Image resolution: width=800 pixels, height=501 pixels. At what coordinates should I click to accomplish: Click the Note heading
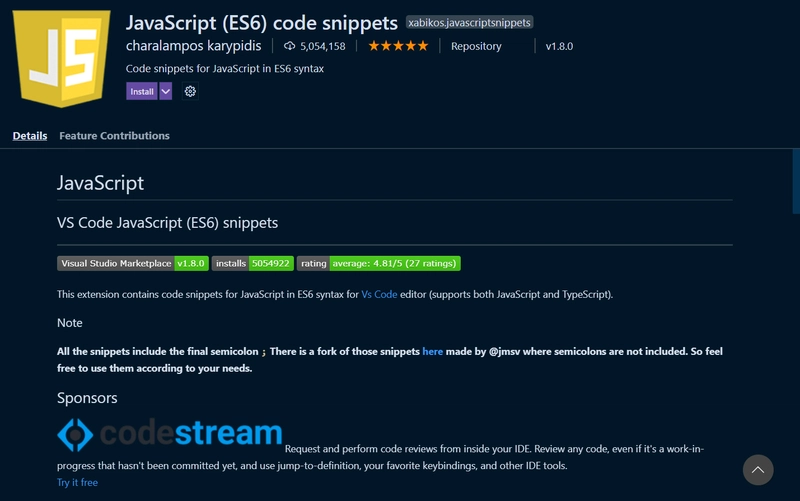[70, 323]
